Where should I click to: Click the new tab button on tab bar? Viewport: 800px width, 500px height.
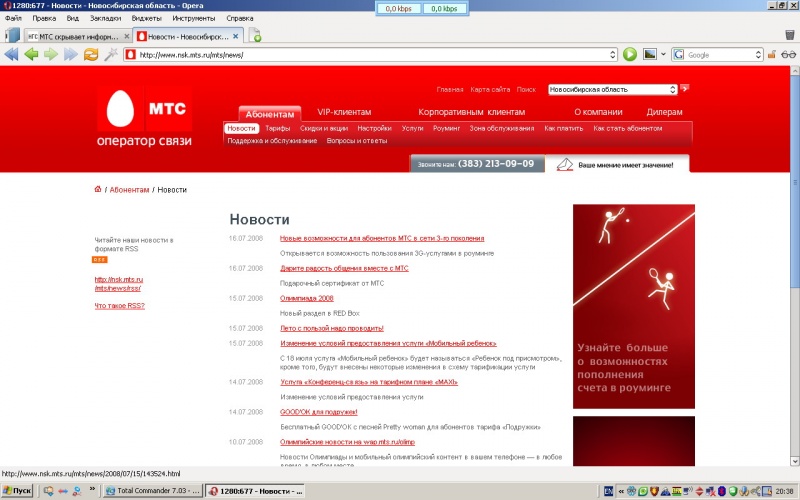[x=256, y=37]
